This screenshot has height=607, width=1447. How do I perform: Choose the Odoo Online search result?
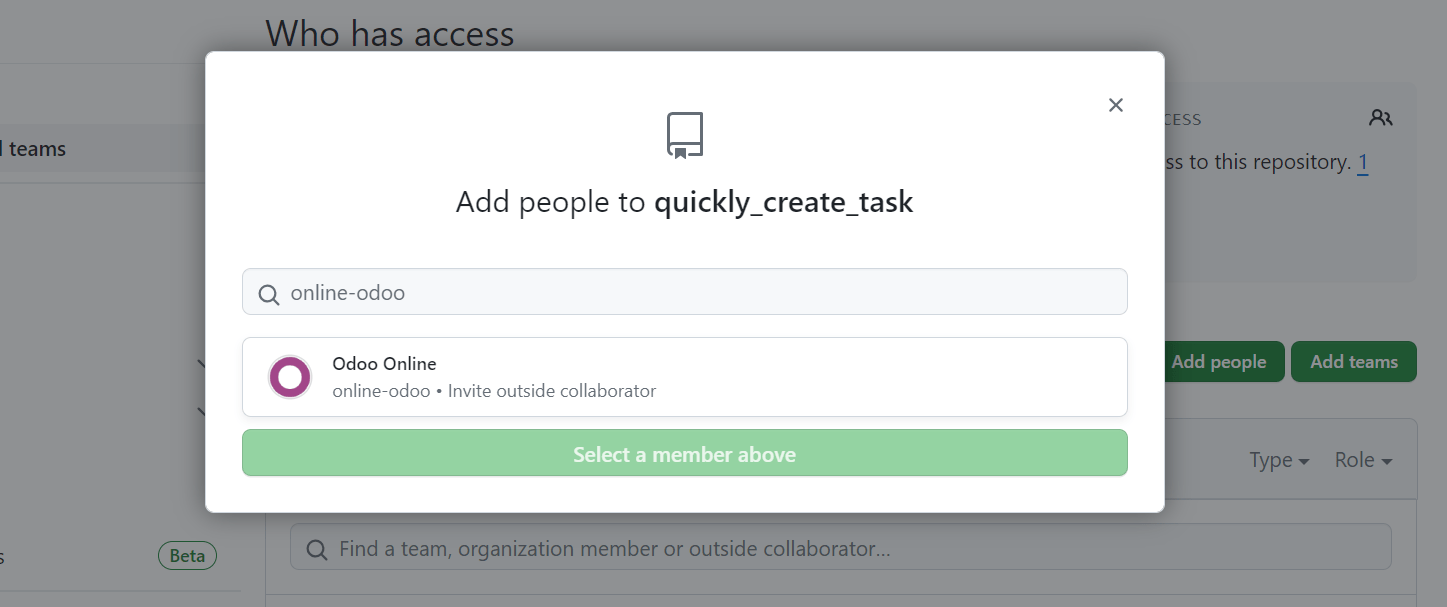pos(685,377)
